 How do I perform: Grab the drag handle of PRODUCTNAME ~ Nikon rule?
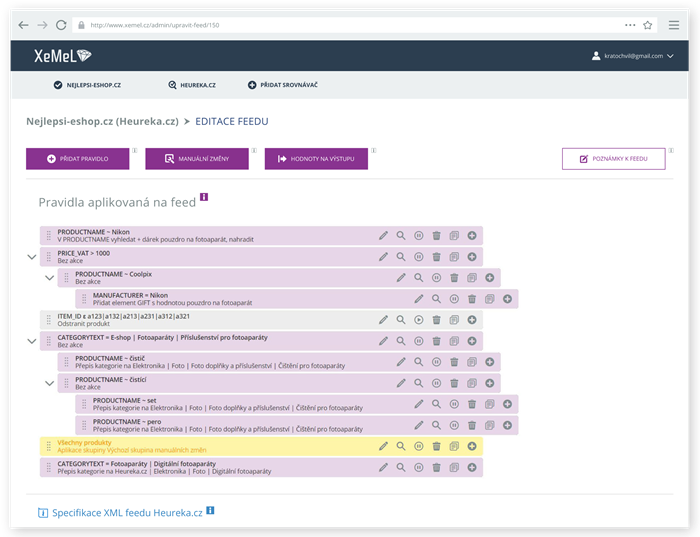click(49, 236)
